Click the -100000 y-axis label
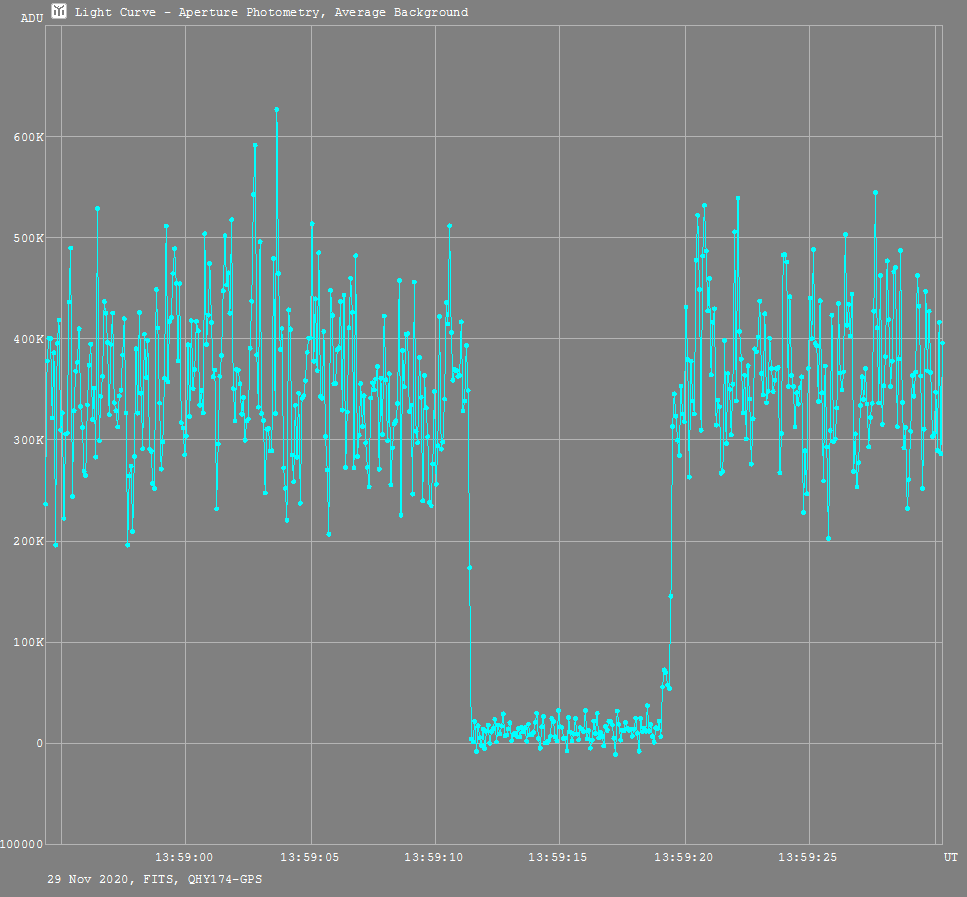This screenshot has height=897, width=967. coord(22,845)
